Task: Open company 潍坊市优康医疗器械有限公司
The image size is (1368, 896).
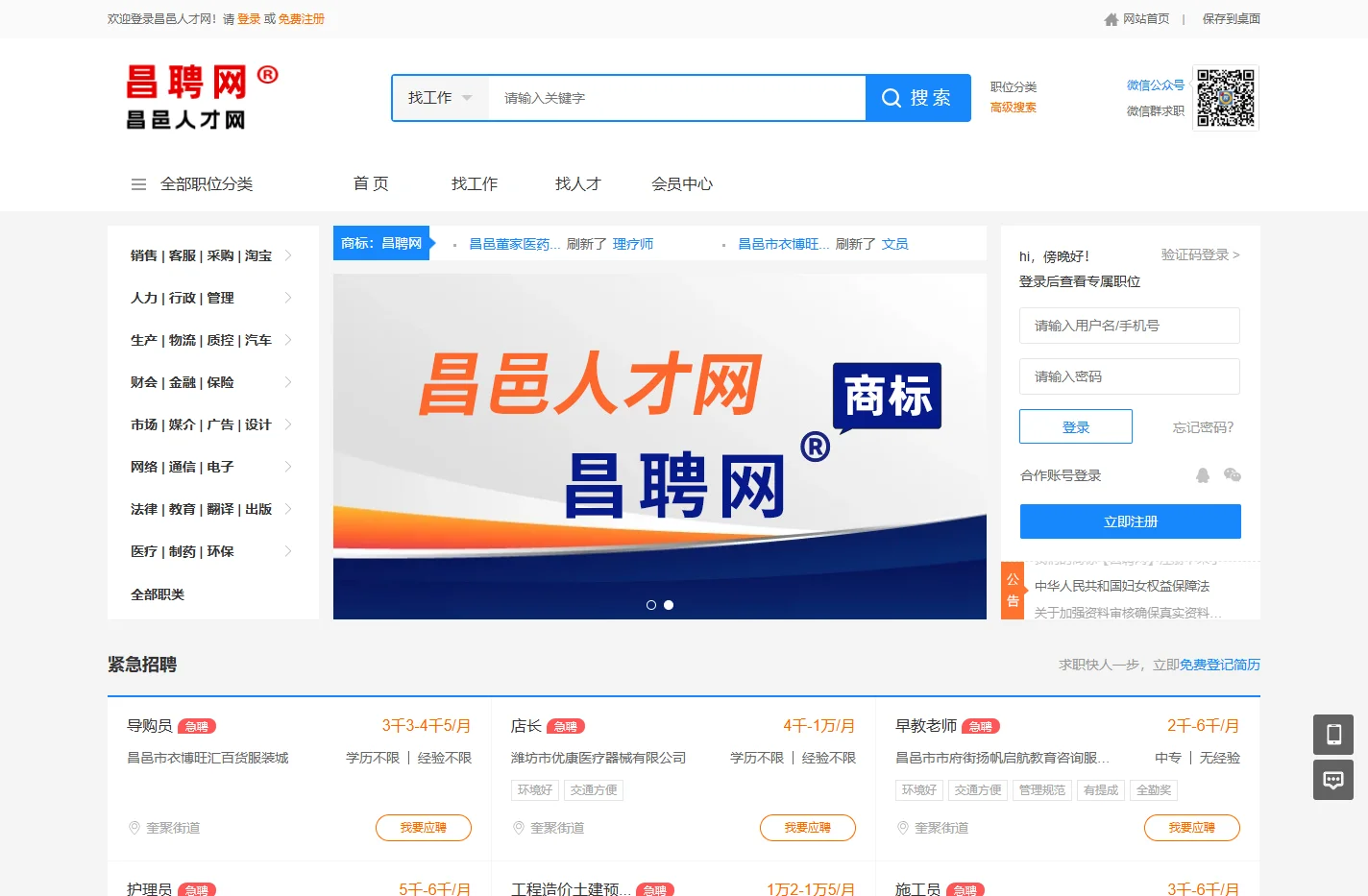Action: click(x=598, y=758)
